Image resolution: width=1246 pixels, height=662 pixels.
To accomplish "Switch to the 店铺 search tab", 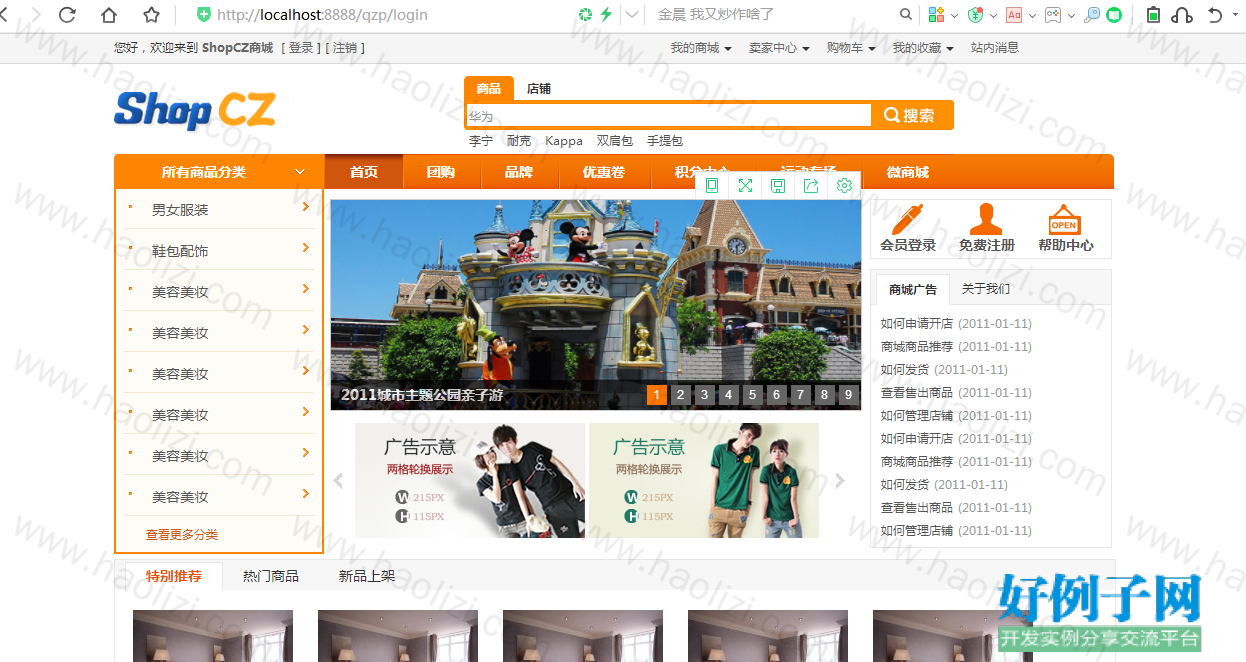I will pos(539,88).
